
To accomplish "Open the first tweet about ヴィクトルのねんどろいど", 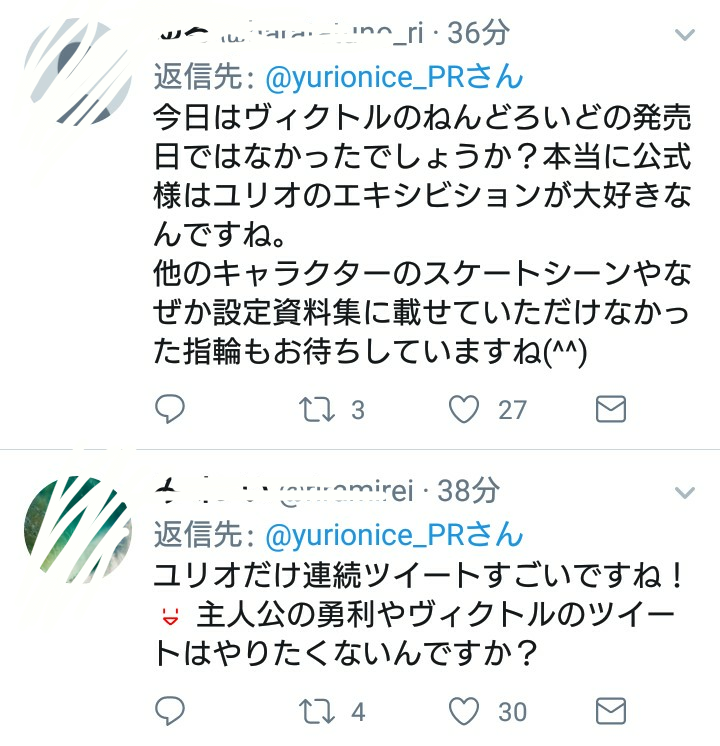I will [x=422, y=235].
